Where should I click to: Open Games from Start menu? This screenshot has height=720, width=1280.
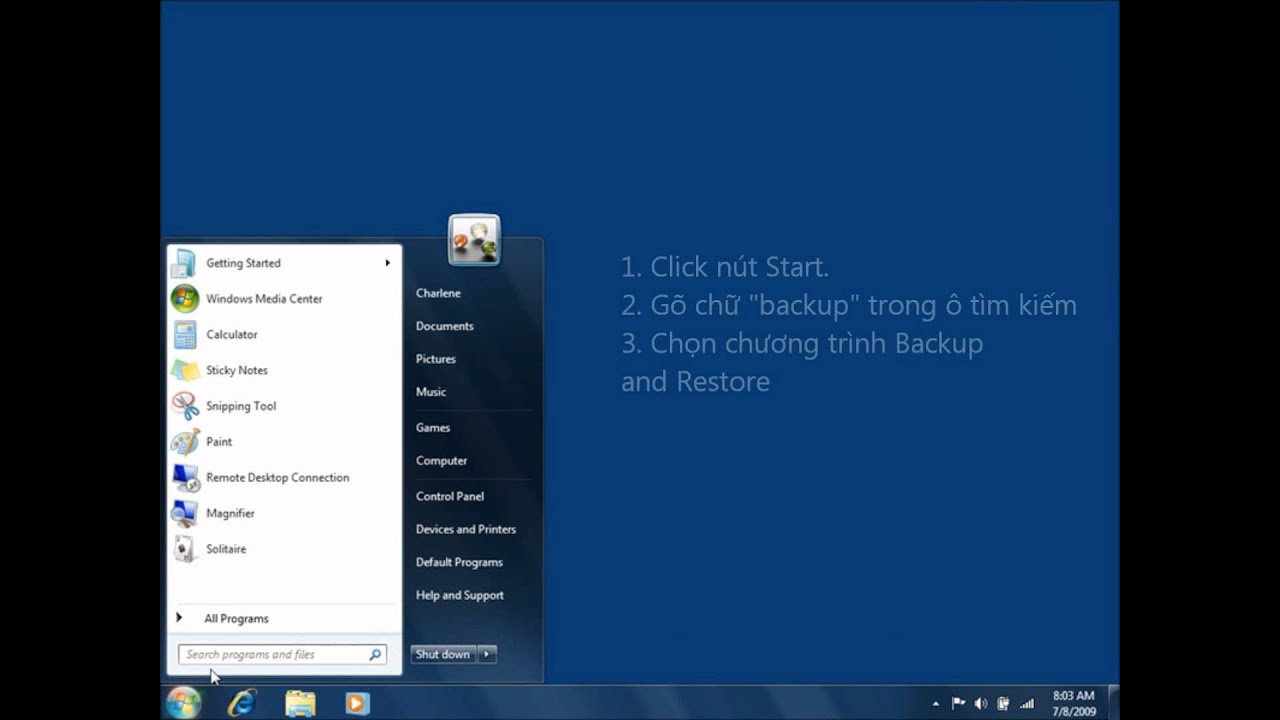(433, 427)
